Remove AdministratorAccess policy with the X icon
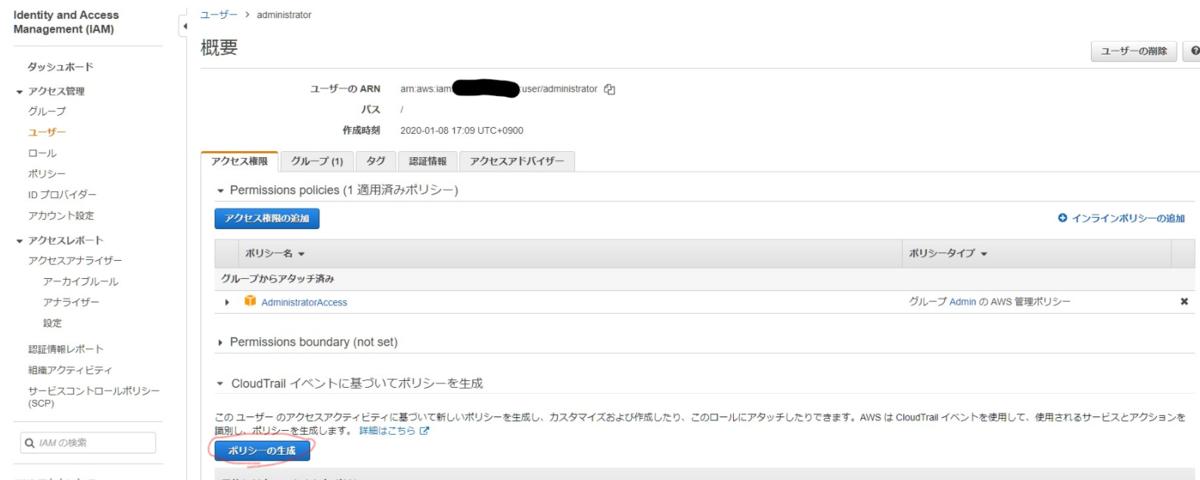This screenshot has width=1200, height=480. pyautogui.click(x=1184, y=301)
